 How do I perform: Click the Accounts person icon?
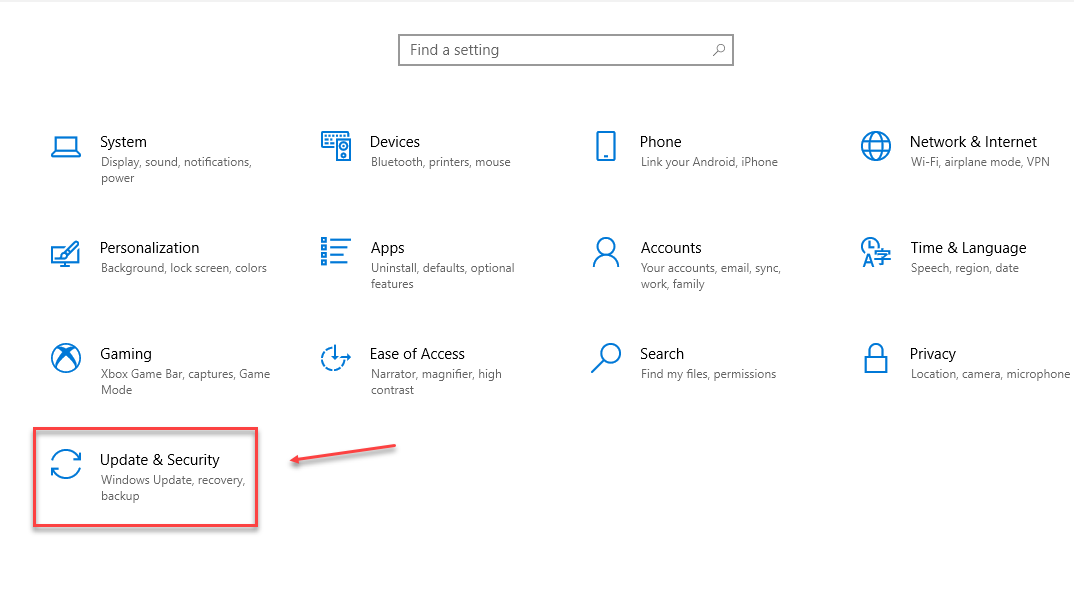point(605,252)
